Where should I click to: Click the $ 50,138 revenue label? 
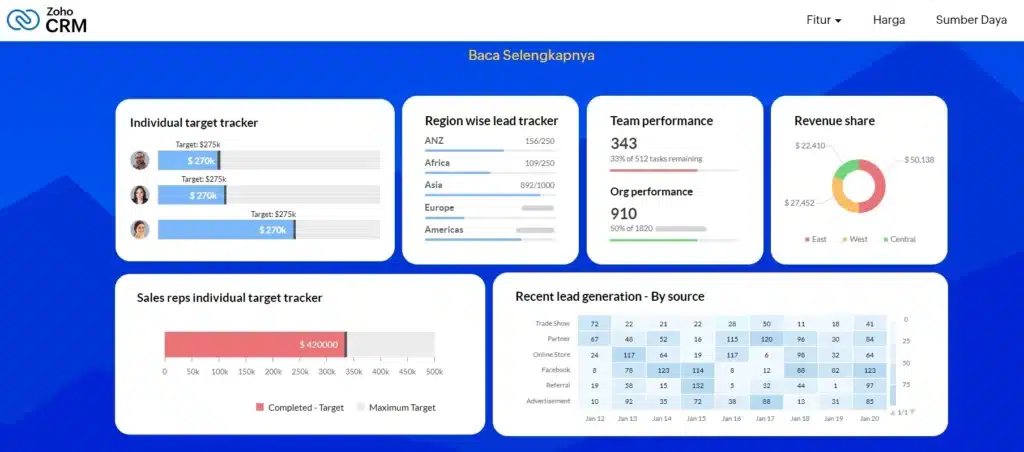pyautogui.click(x=920, y=159)
